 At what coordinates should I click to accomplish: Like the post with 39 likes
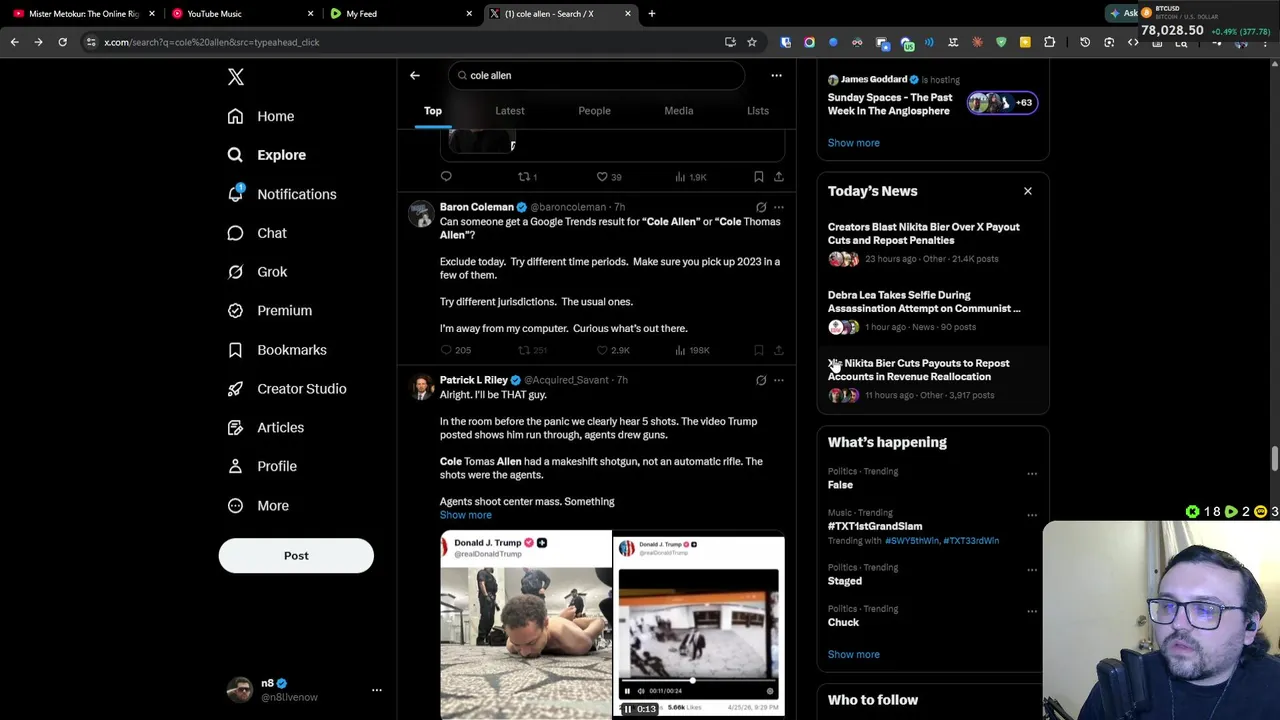tap(609, 177)
